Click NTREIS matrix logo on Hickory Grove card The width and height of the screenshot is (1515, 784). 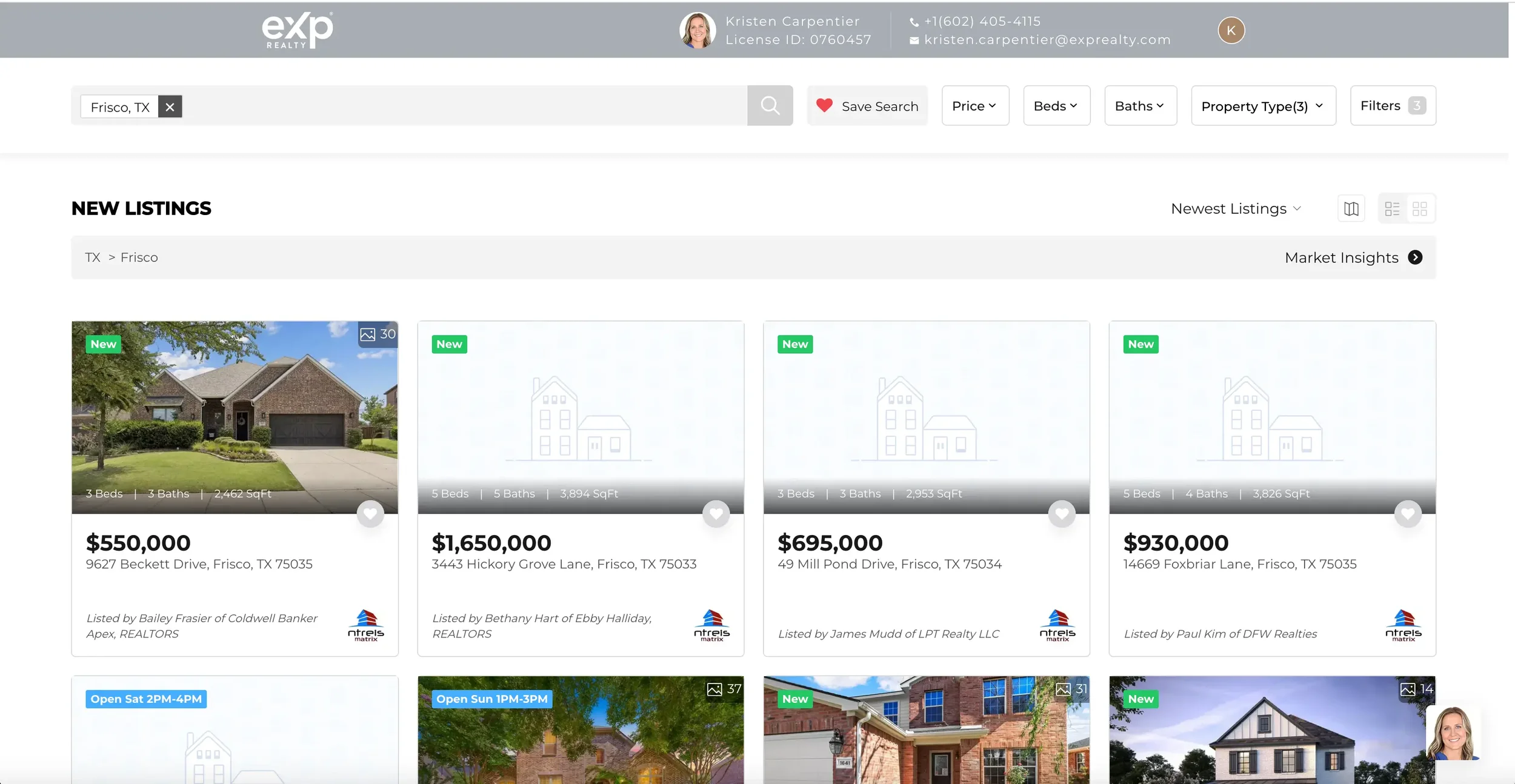click(711, 625)
